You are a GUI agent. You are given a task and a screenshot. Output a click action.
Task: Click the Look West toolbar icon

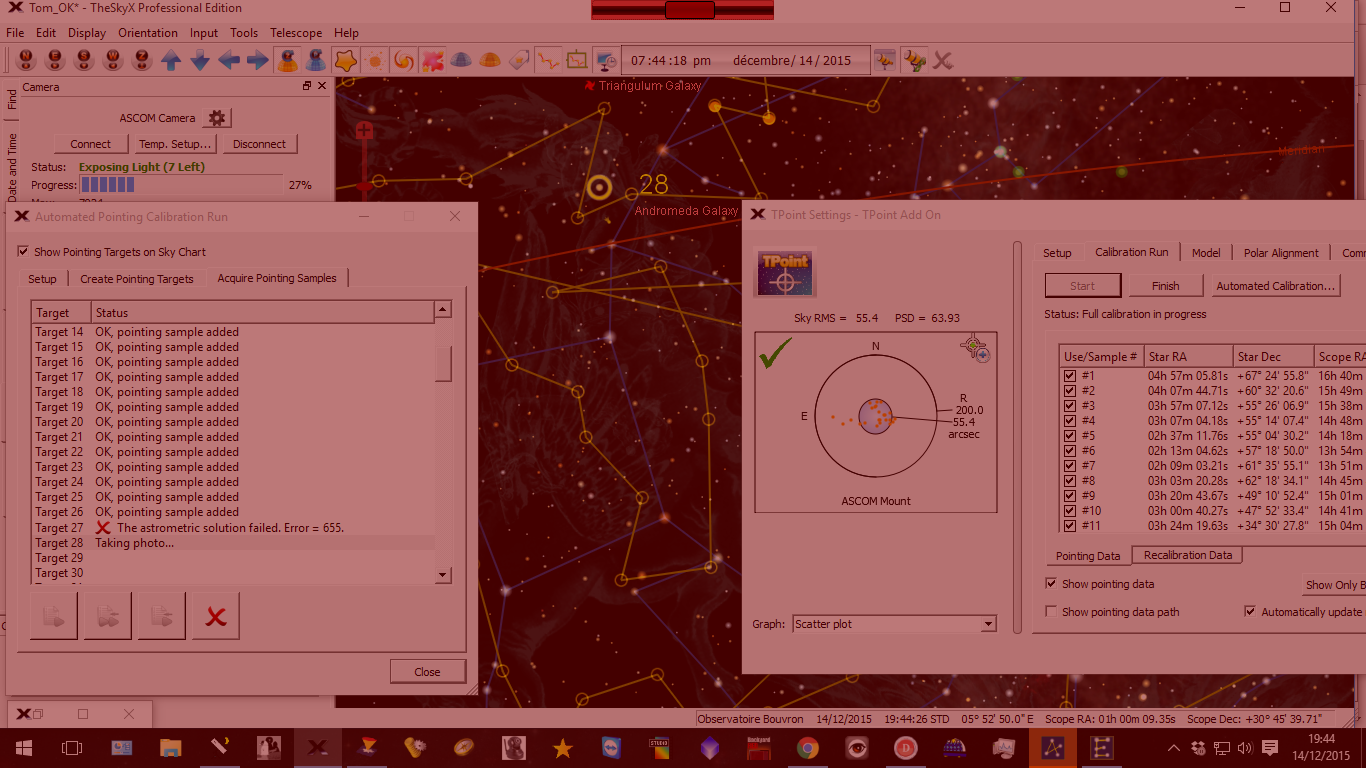click(x=113, y=60)
